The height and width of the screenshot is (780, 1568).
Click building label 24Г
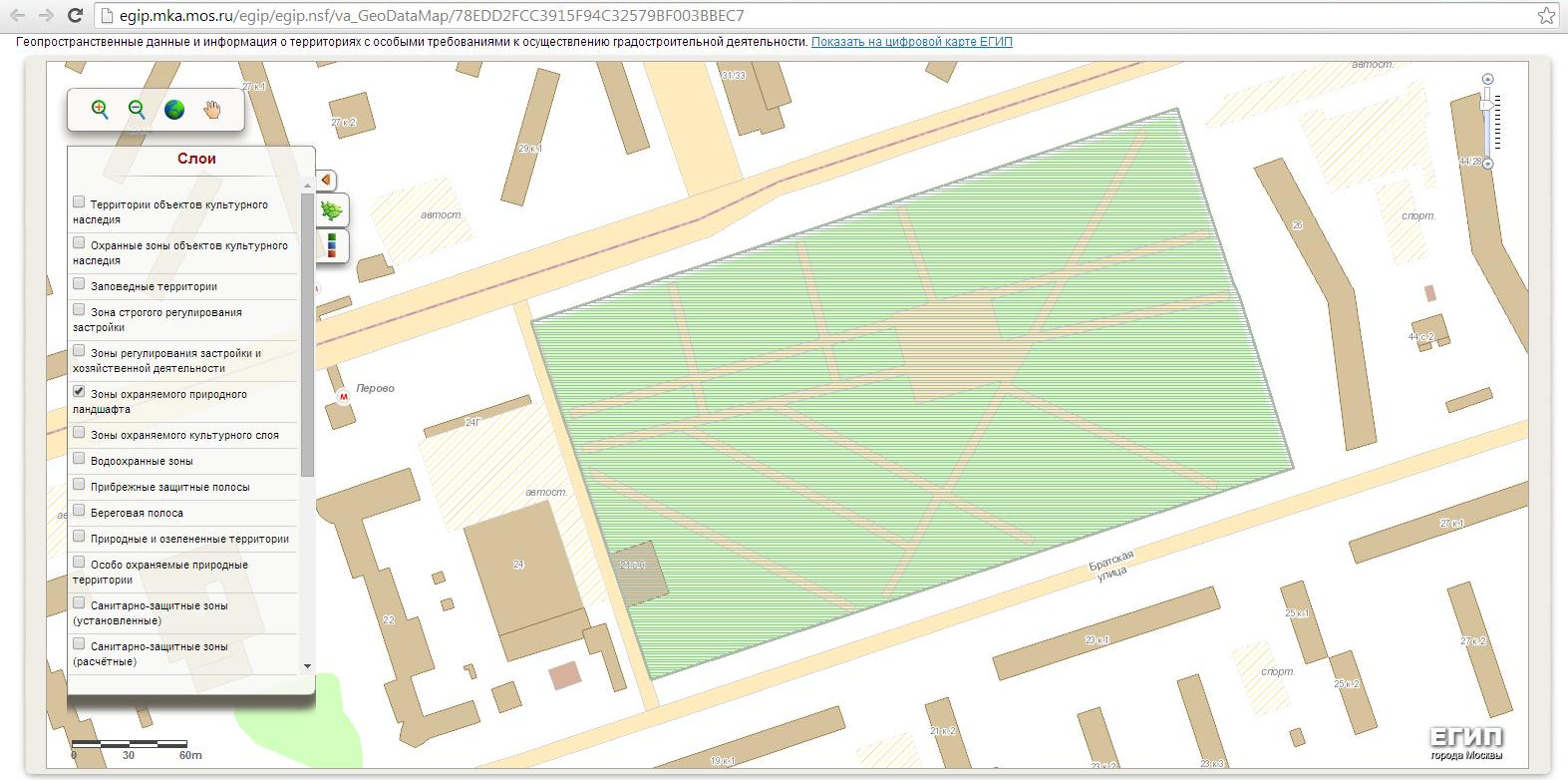click(472, 423)
